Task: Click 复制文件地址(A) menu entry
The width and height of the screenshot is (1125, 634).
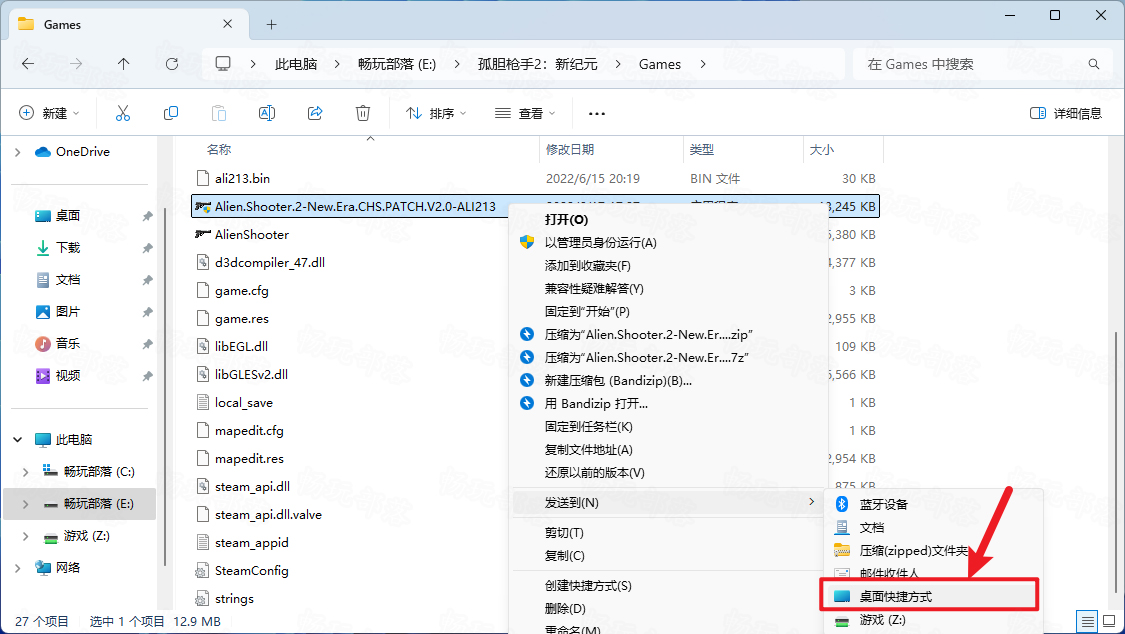Action: pyautogui.click(x=669, y=449)
